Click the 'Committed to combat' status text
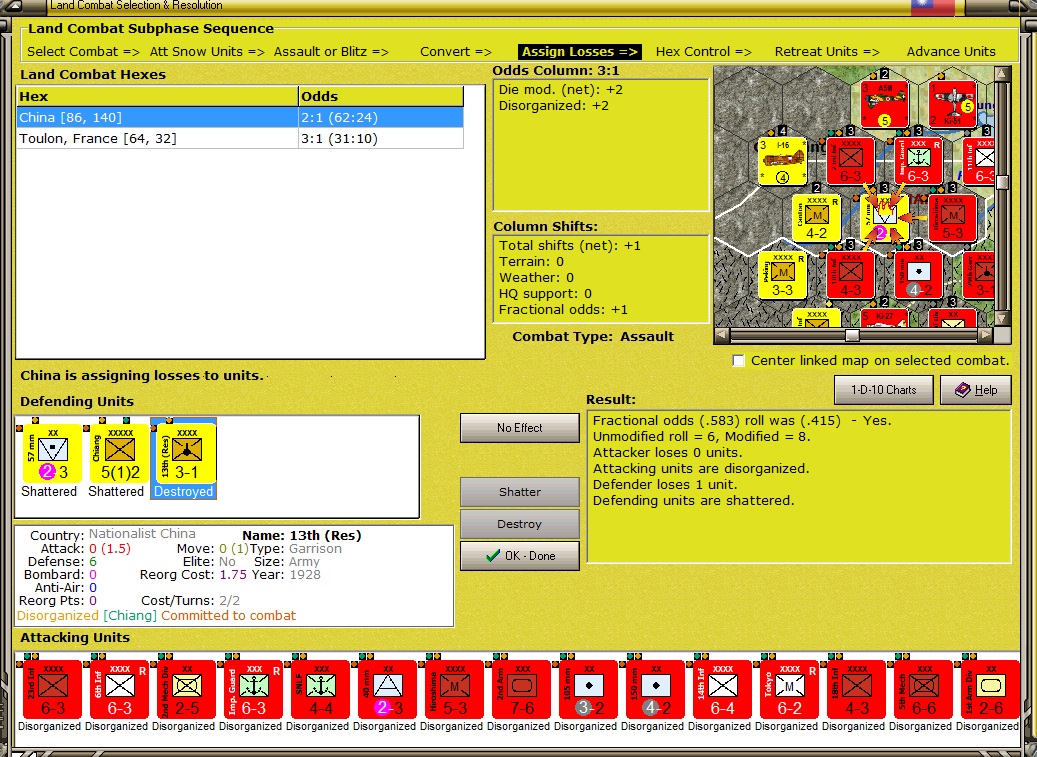 pyautogui.click(x=228, y=616)
